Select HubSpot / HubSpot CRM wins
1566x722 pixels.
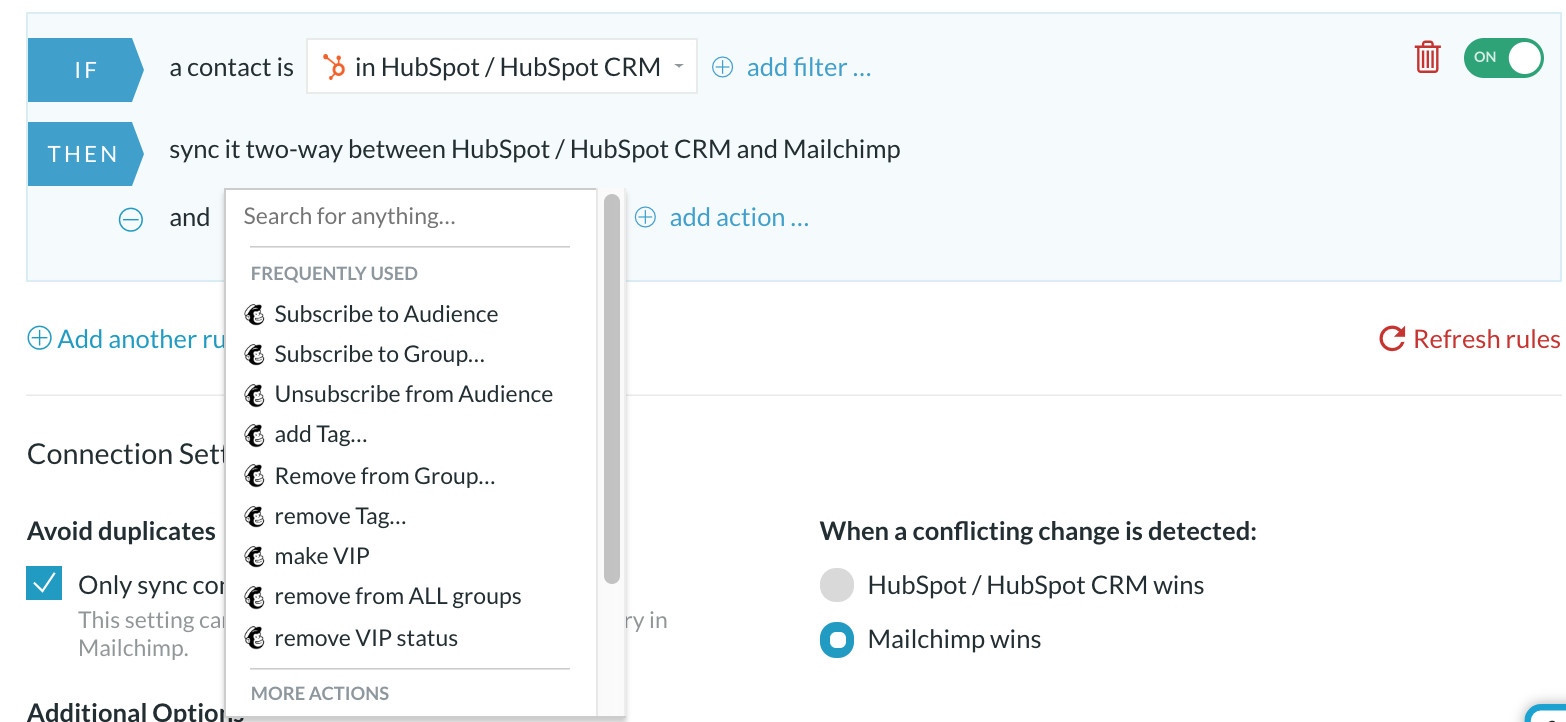point(837,585)
